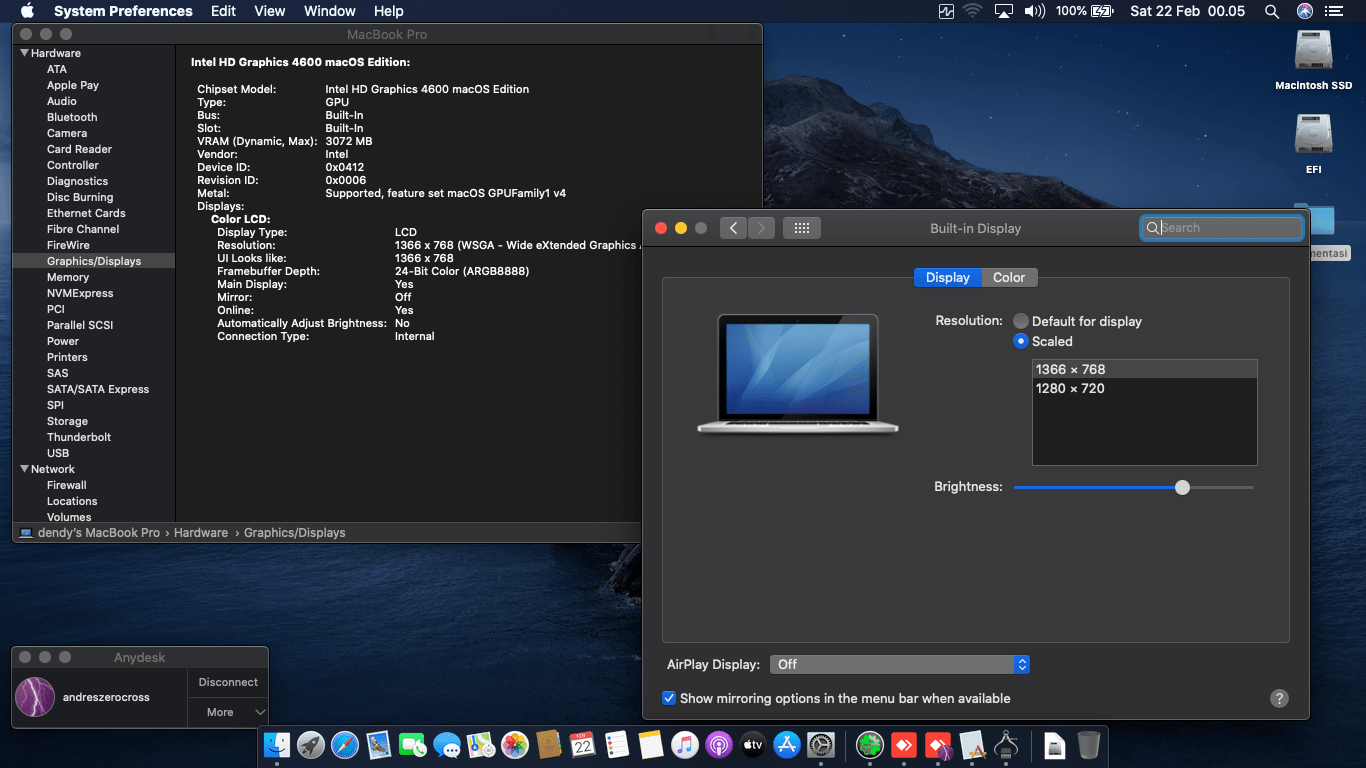Toggle Show mirroring options checkbox
The height and width of the screenshot is (768, 1366).
(669, 698)
